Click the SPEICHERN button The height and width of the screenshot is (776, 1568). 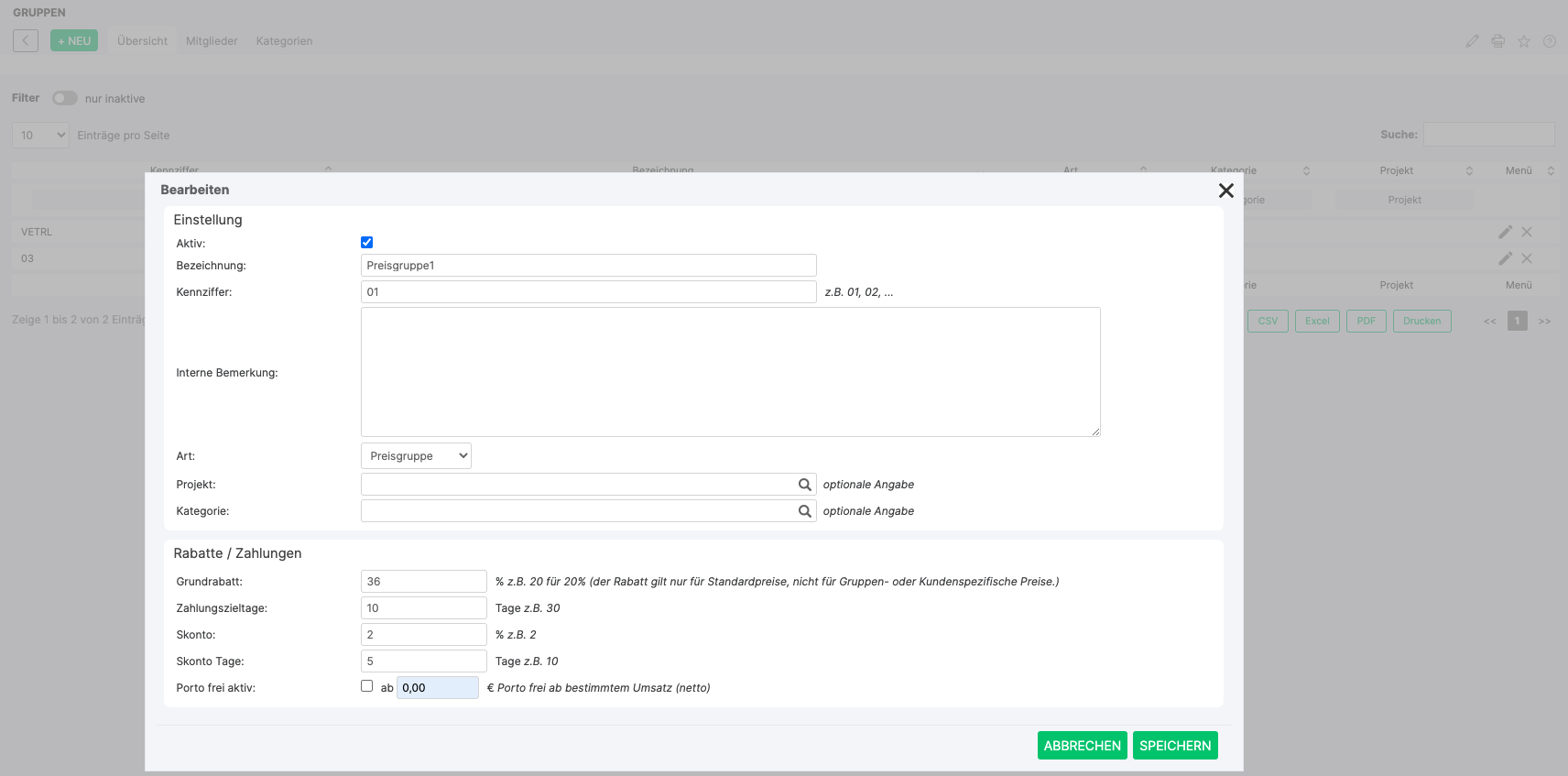tap(1174, 746)
